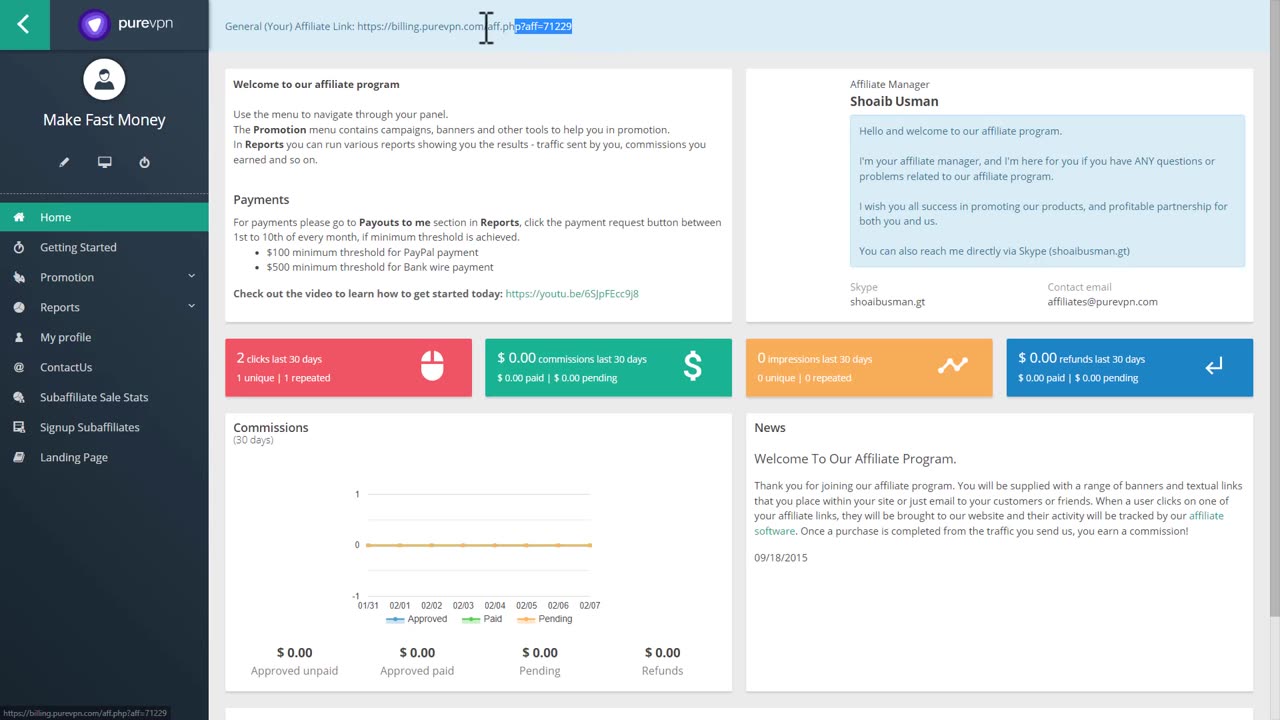Open the My profile page

tap(104, 337)
